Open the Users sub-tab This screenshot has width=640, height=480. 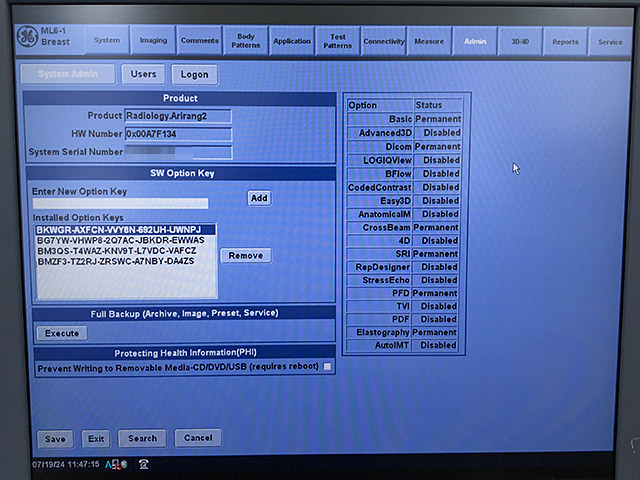(x=144, y=74)
